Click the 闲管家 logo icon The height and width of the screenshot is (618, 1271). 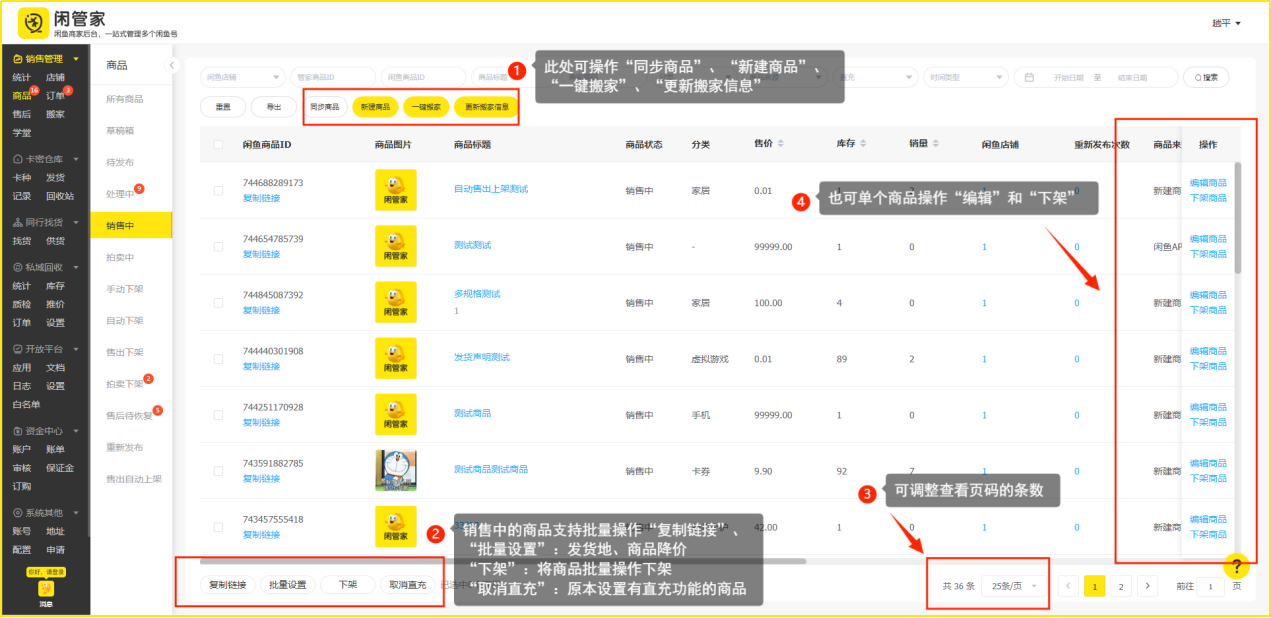point(34,21)
